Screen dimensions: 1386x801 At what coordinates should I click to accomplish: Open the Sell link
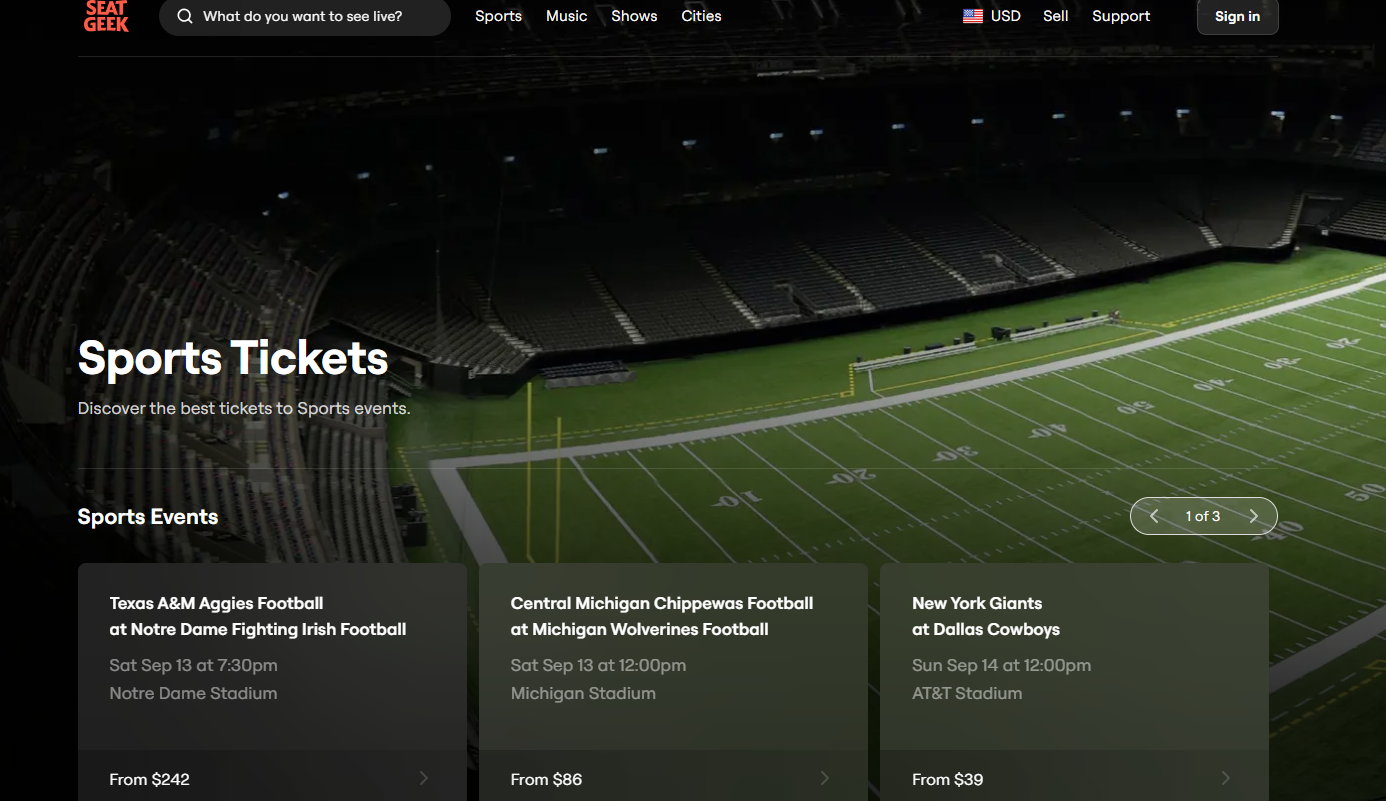click(1056, 16)
